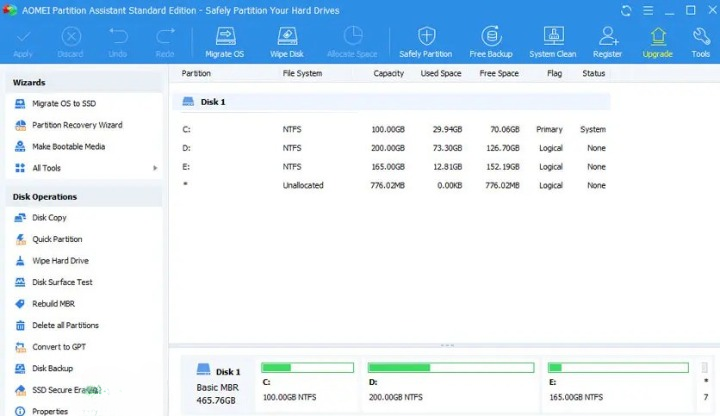Select SSD Secure Erase entry
This screenshot has width=720, height=416.
pyautogui.click(x=64, y=390)
